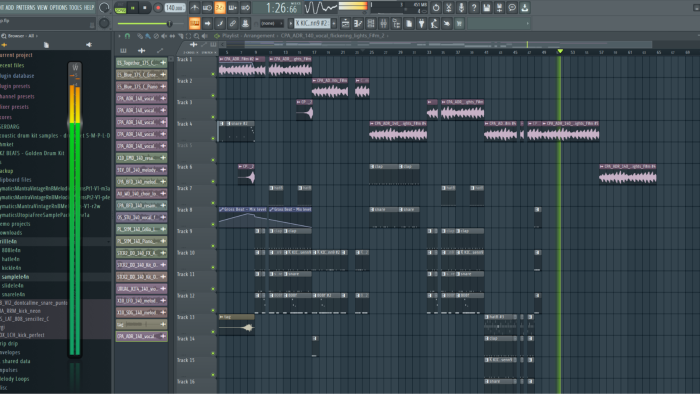Save project with the floppy disk icon
This screenshot has width=700, height=394.
click(x=487, y=8)
